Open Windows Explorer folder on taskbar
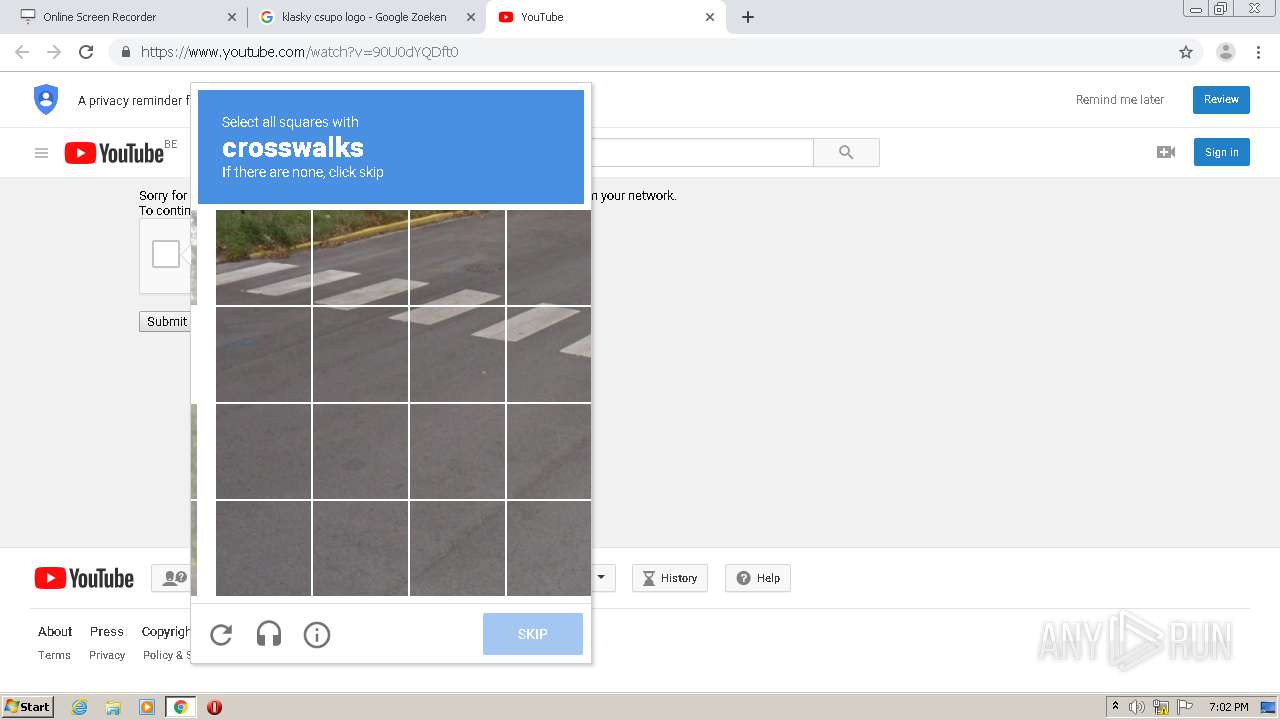This screenshot has width=1280, height=720. point(113,707)
